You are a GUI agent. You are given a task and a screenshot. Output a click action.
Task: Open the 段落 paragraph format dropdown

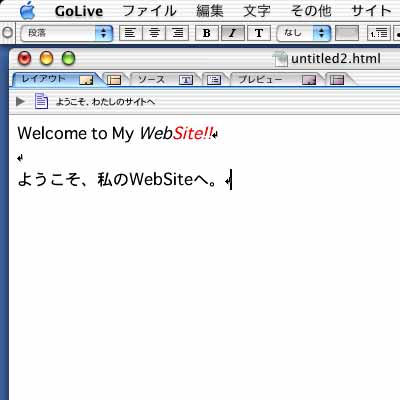tap(67, 33)
